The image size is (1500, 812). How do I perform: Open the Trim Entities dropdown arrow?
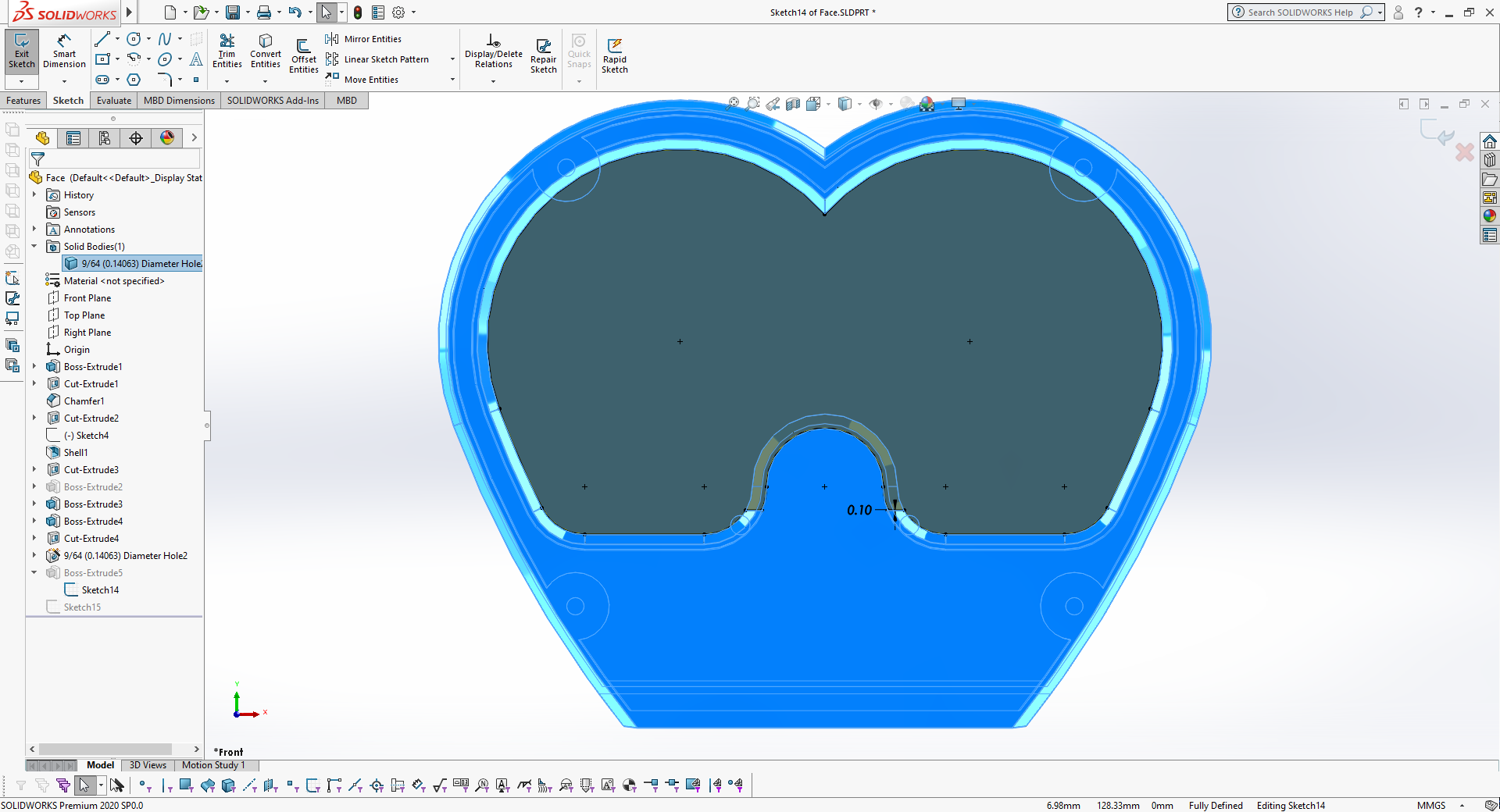(227, 81)
